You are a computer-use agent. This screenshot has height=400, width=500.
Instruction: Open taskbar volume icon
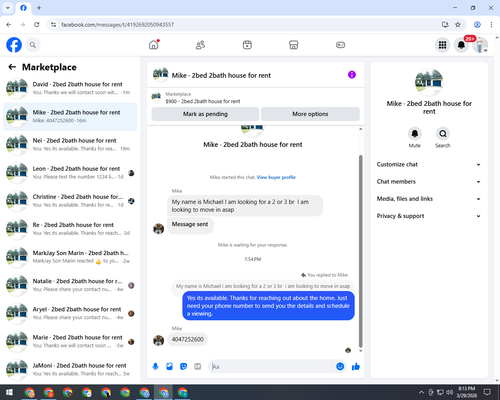pos(450,392)
